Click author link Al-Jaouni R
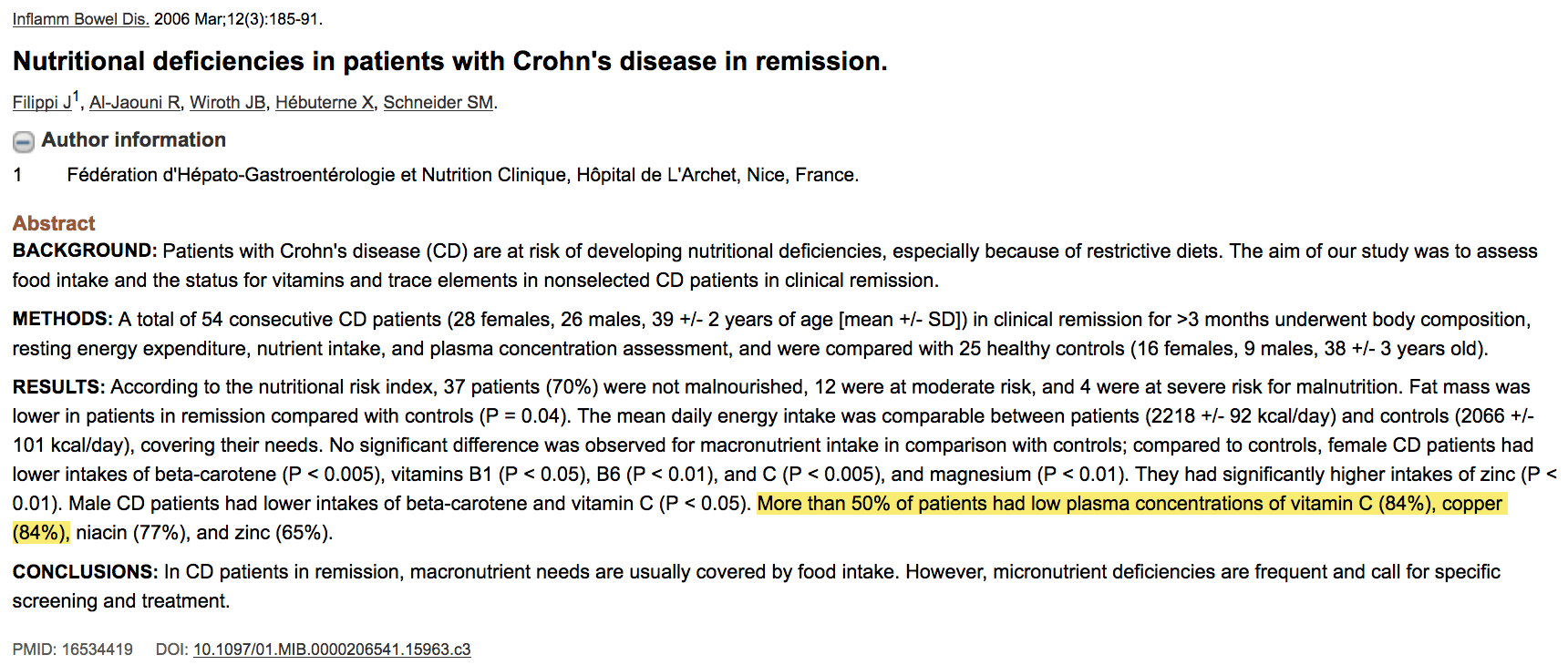This screenshot has width=1568, height=665. click(134, 103)
